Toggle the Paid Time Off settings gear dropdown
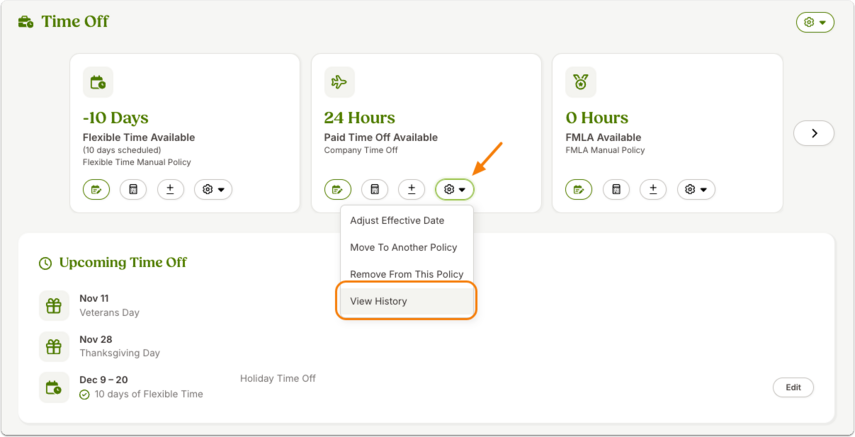This screenshot has height=437, width=855. pyautogui.click(x=455, y=190)
